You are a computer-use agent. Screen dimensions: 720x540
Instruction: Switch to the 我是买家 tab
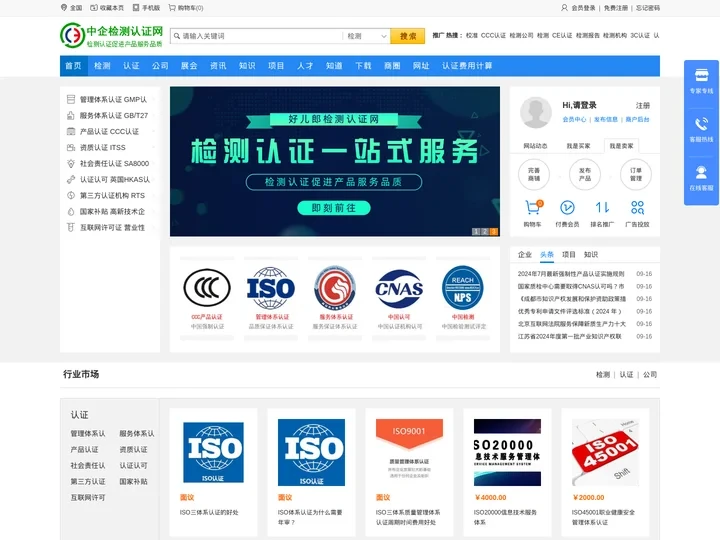(578, 146)
